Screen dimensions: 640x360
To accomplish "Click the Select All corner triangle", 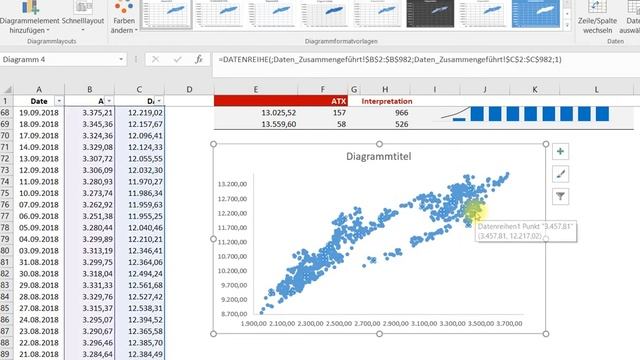I will pyautogui.click(x=7, y=89).
